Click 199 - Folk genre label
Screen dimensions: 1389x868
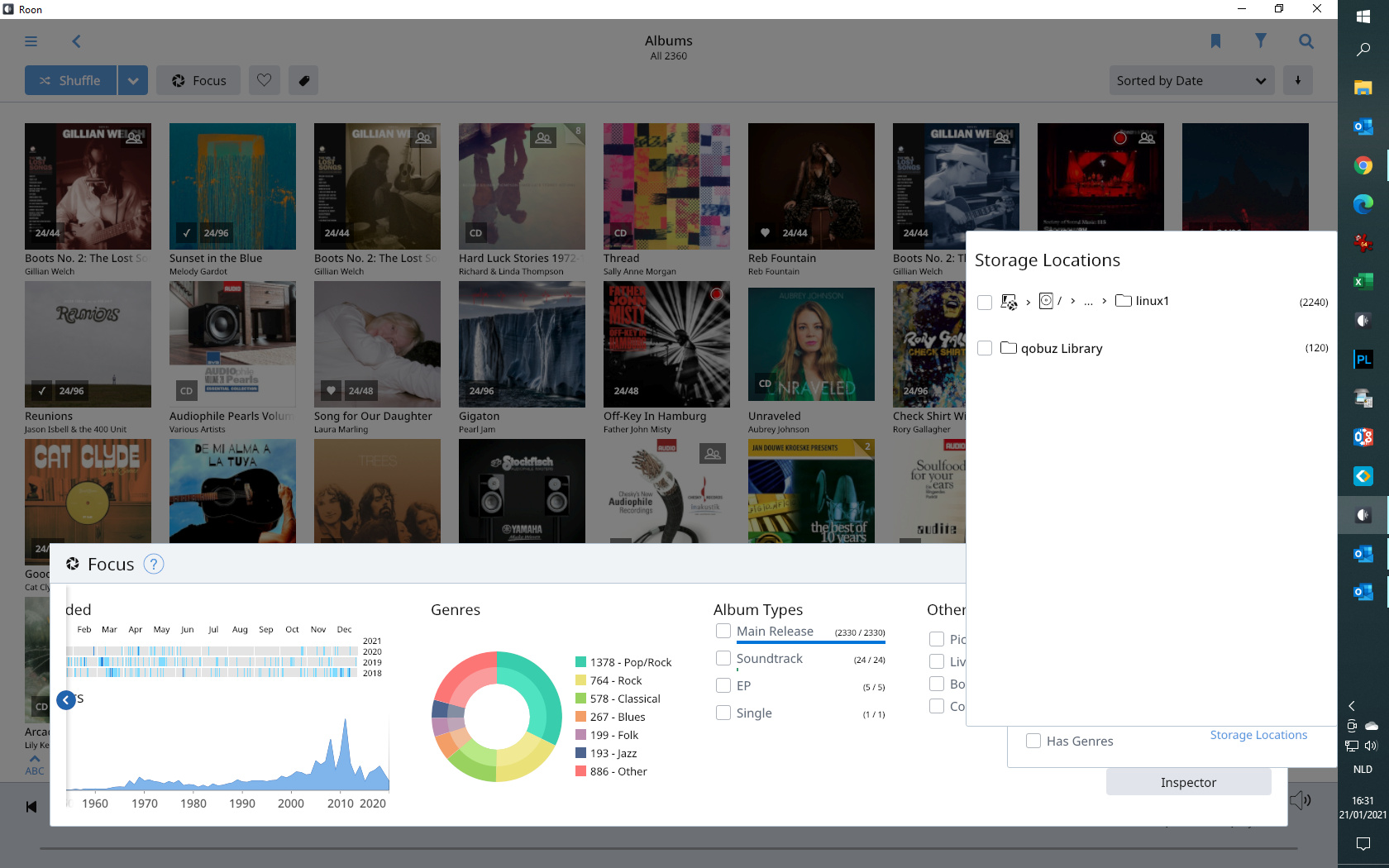[x=614, y=735]
